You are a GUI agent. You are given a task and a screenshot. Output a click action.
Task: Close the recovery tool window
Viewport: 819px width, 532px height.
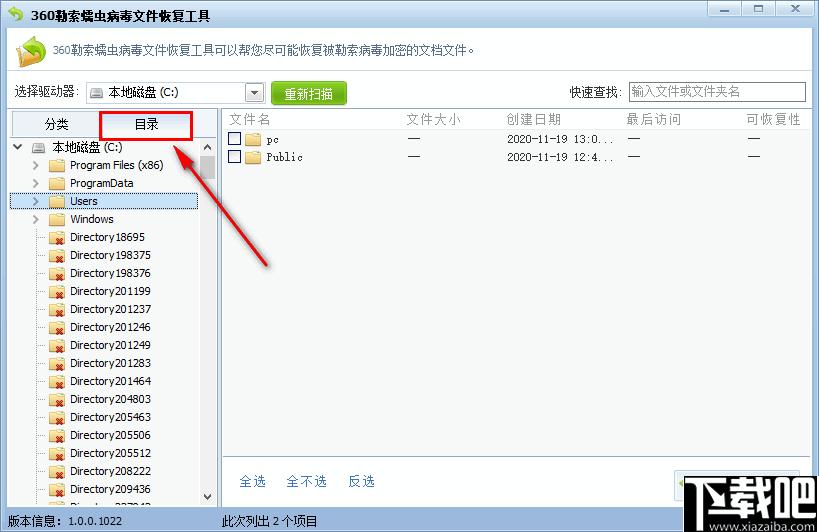click(x=794, y=9)
